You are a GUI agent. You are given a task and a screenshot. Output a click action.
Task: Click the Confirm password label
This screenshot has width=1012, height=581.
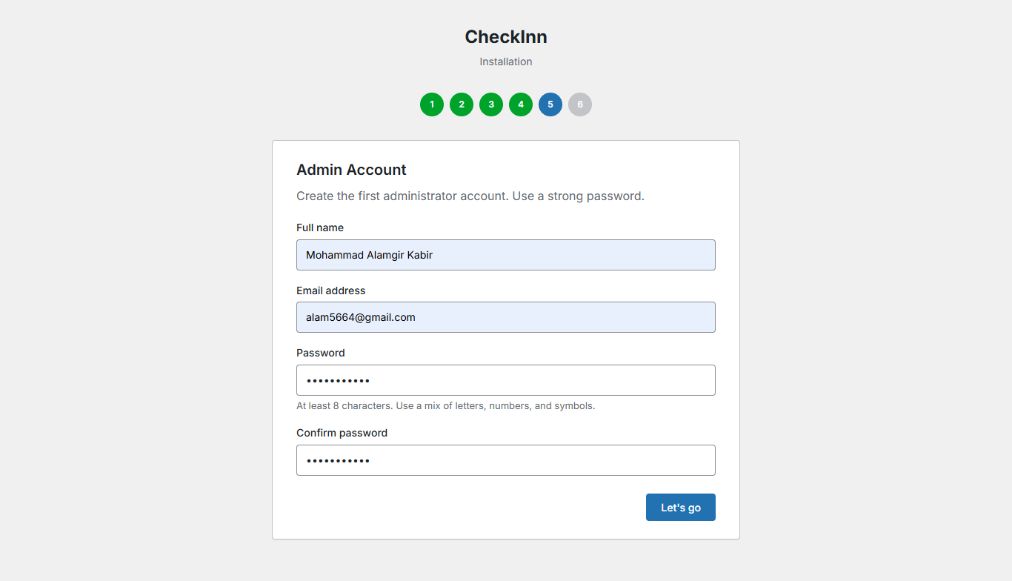pos(342,433)
